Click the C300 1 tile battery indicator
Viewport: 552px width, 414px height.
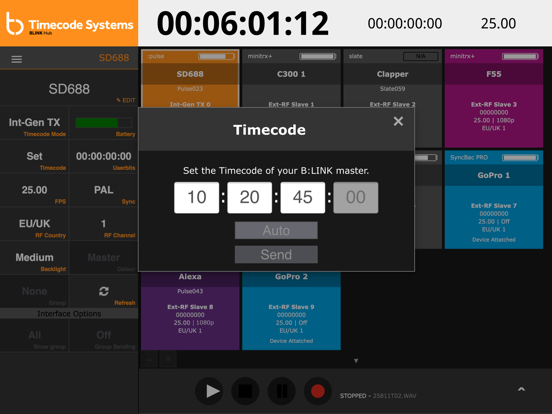(318, 56)
